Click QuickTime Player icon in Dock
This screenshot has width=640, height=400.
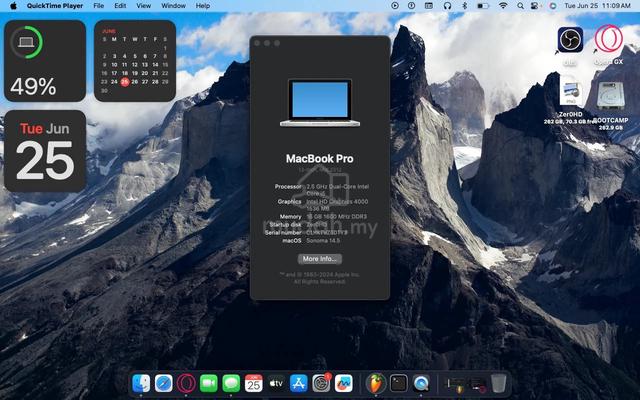[421, 384]
